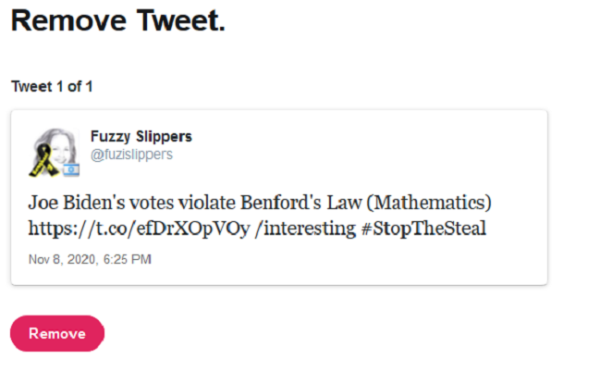Click the @fuzislippers handle

(132, 155)
